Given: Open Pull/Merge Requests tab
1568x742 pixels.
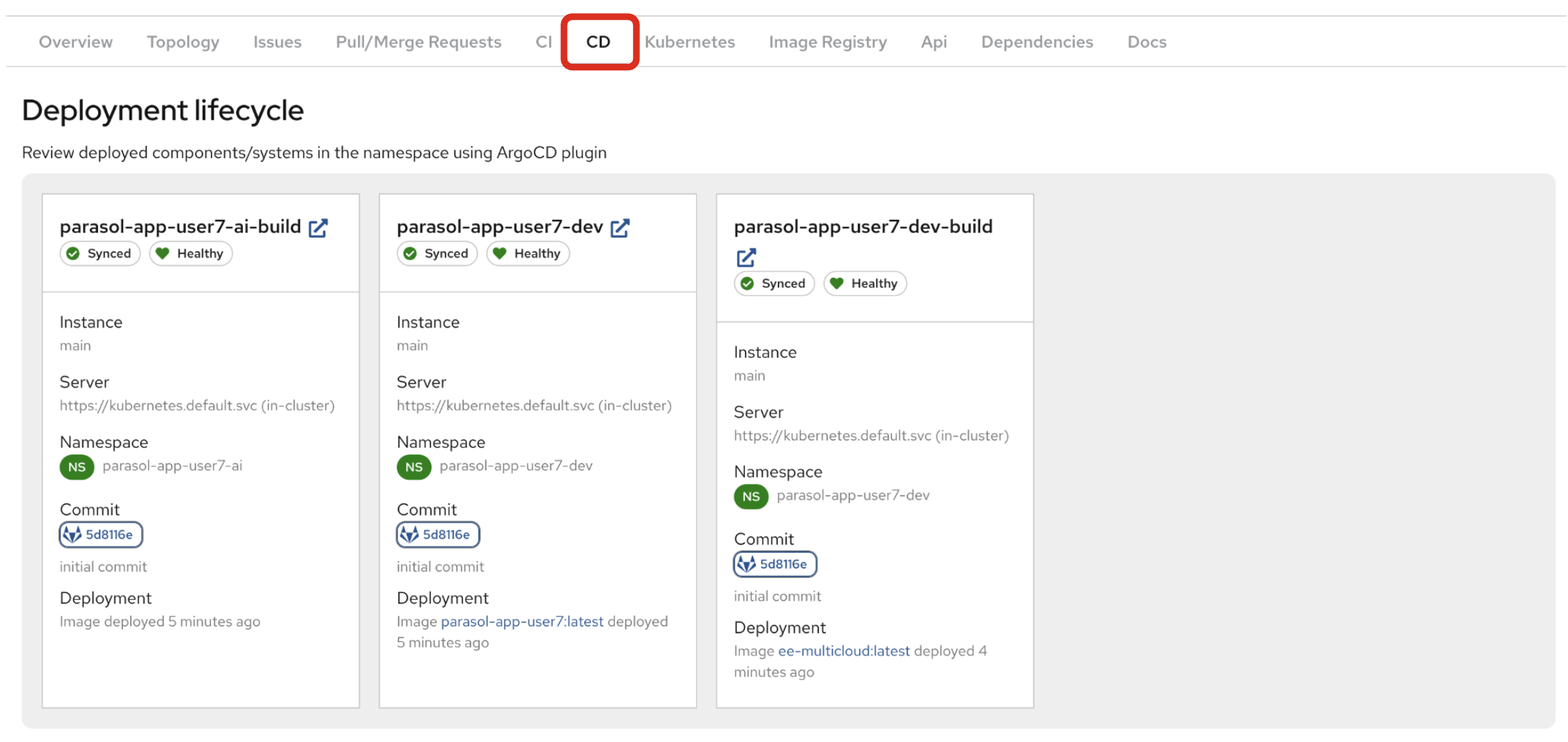Looking at the screenshot, I should pyautogui.click(x=418, y=42).
